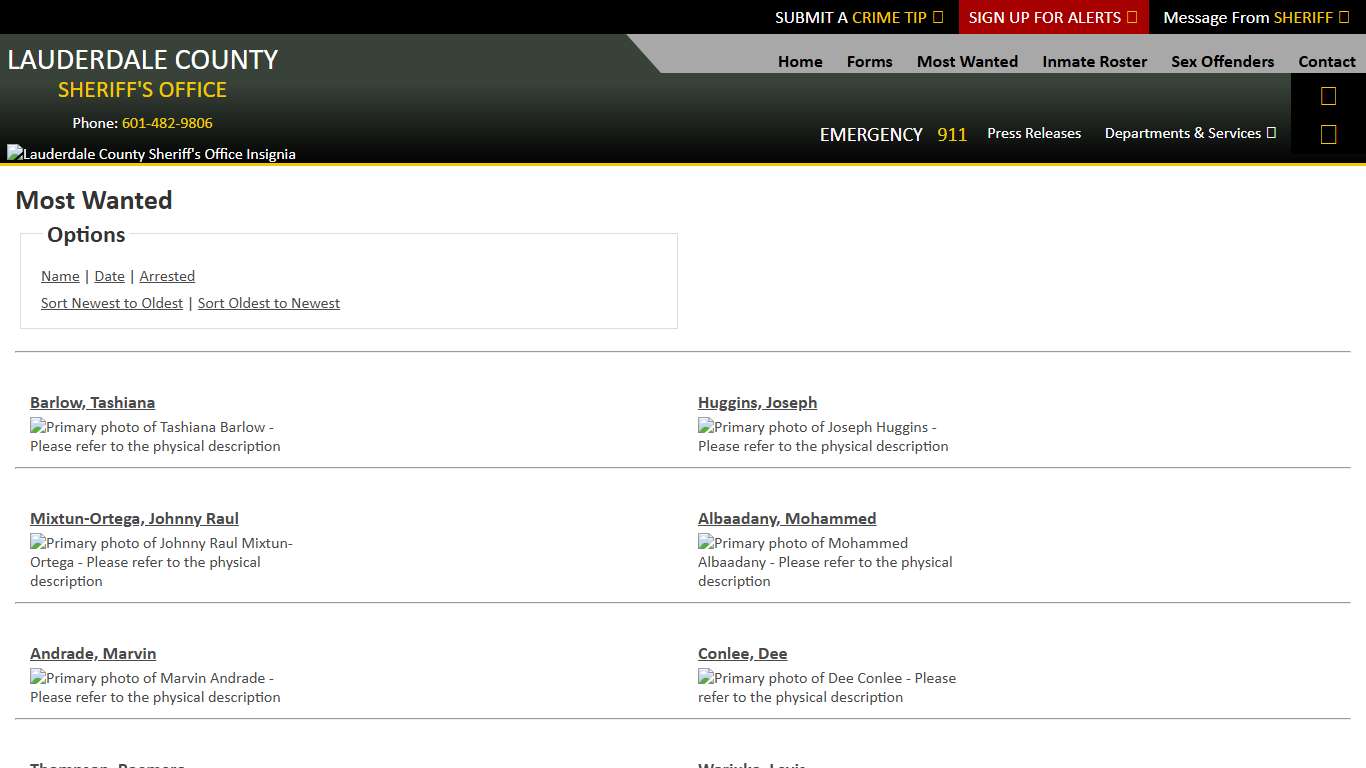Open the Forms navigation item
The width and height of the screenshot is (1366, 768).
click(x=869, y=61)
